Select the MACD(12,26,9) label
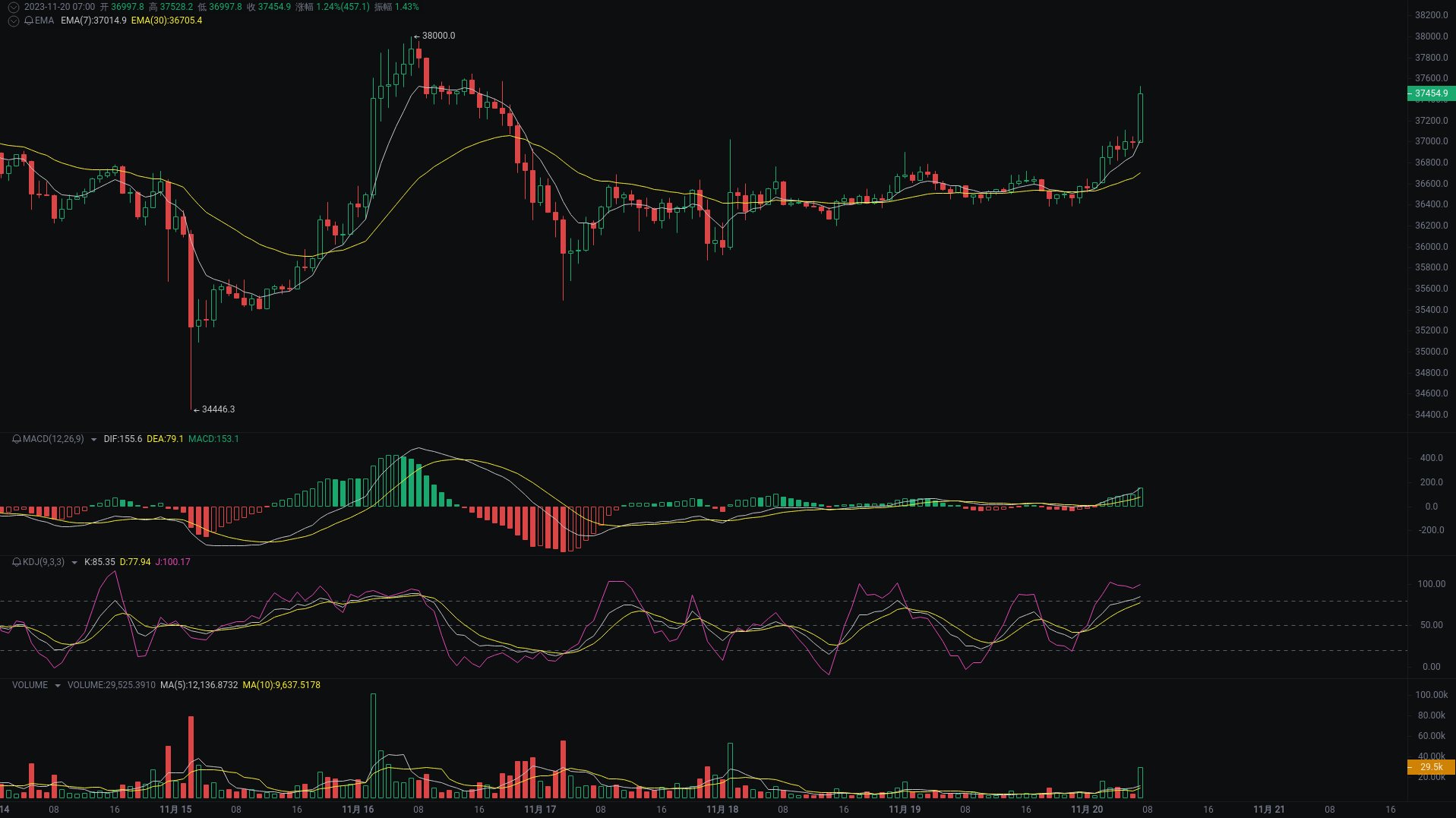This screenshot has width=1456, height=818. [x=53, y=439]
